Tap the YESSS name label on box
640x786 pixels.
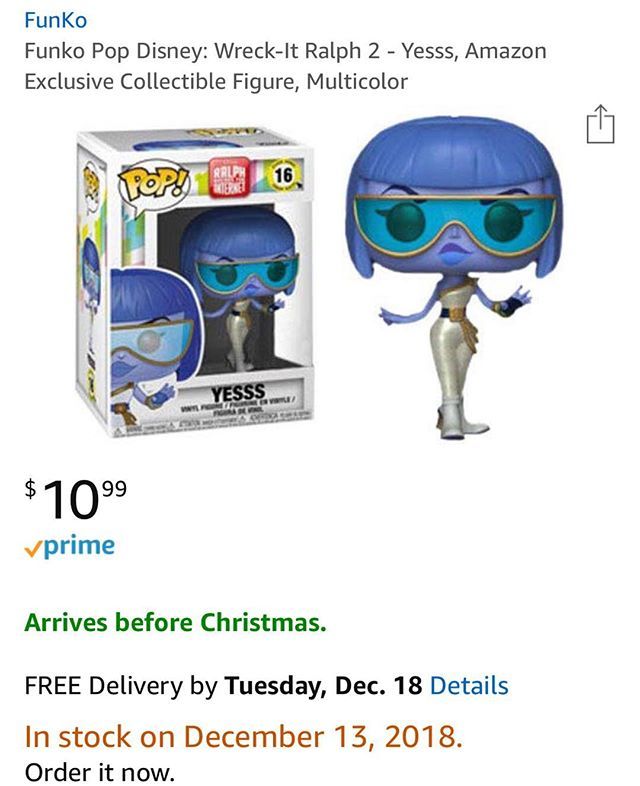[238, 392]
